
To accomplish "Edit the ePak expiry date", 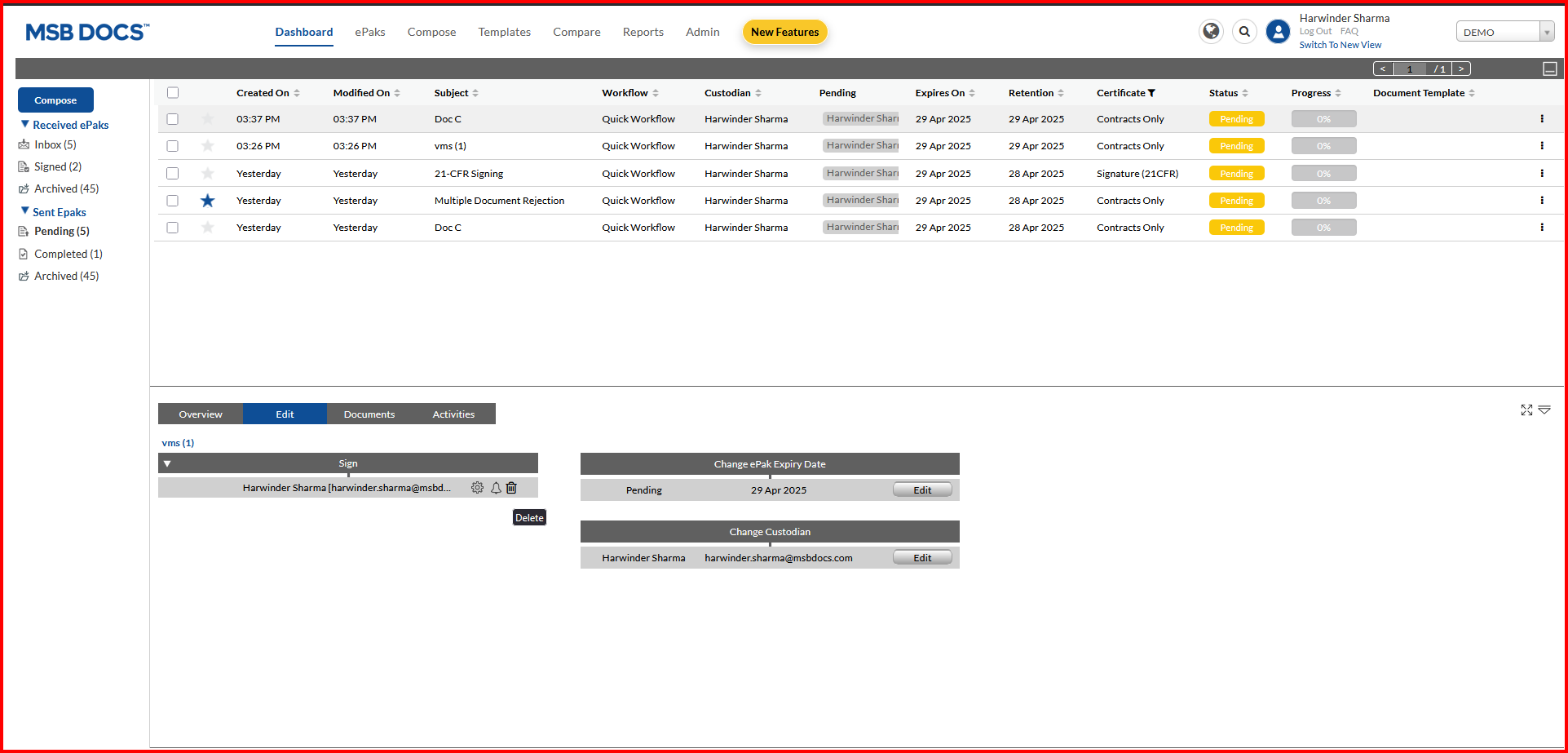I will coord(922,490).
